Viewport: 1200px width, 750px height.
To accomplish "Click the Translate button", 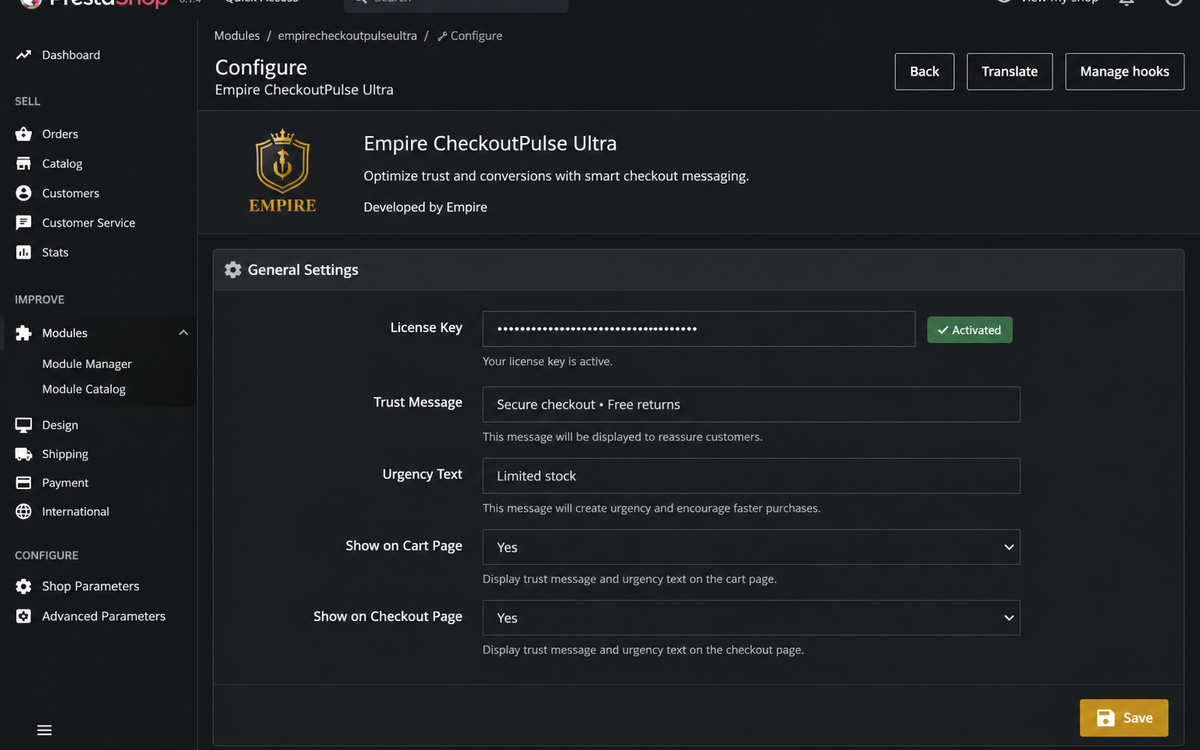I will 1010,72.
